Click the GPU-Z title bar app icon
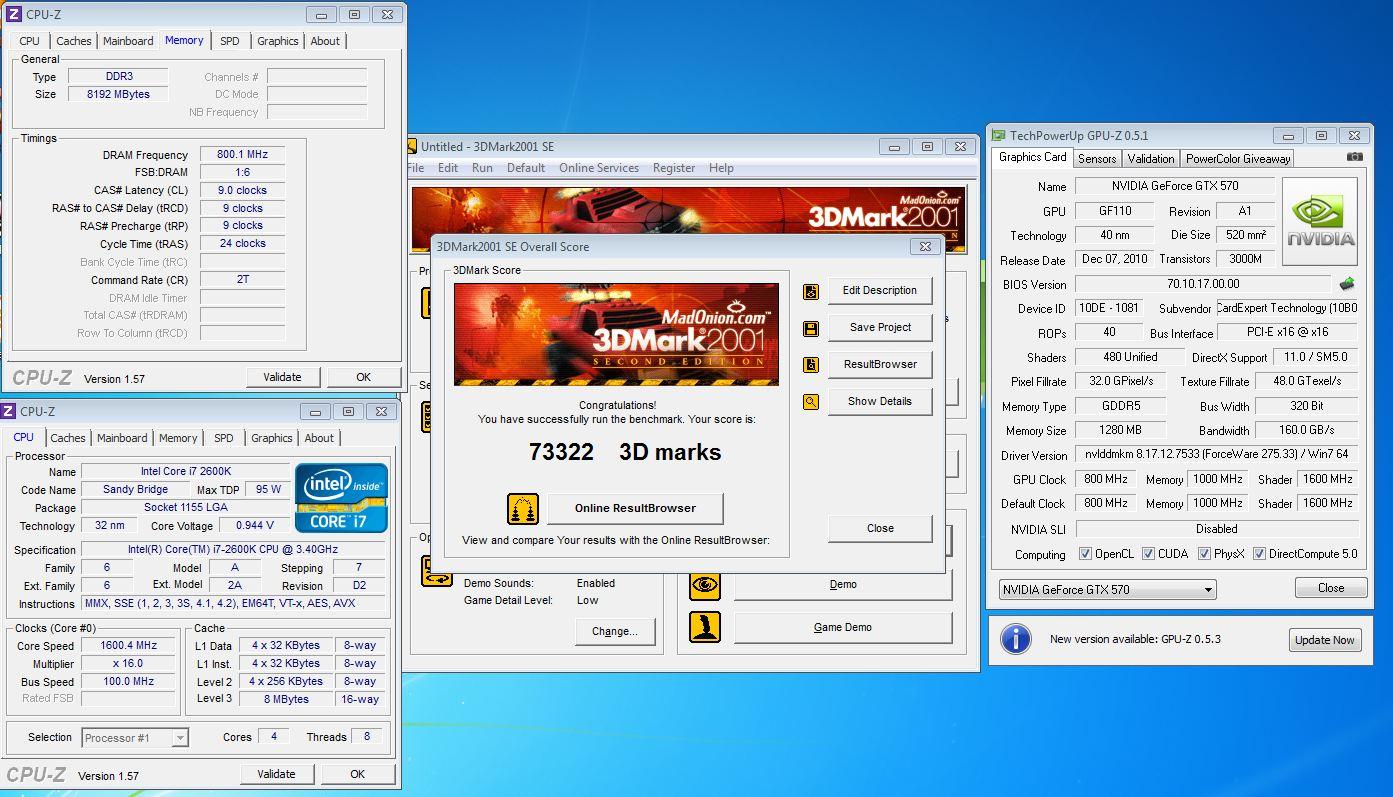This screenshot has width=1393, height=797. (x=998, y=136)
